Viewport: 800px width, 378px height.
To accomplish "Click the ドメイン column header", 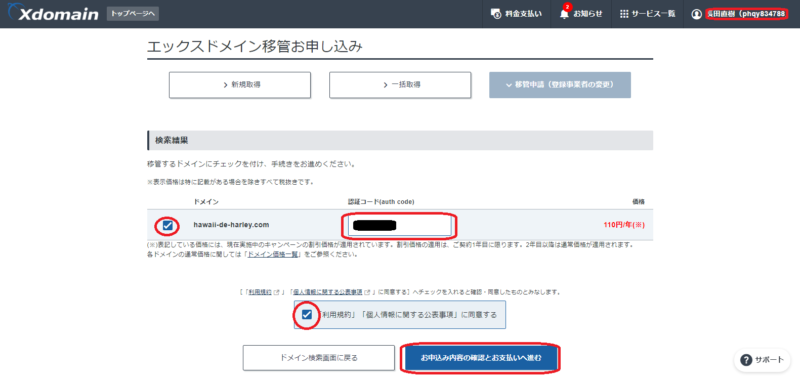I will click(206, 202).
